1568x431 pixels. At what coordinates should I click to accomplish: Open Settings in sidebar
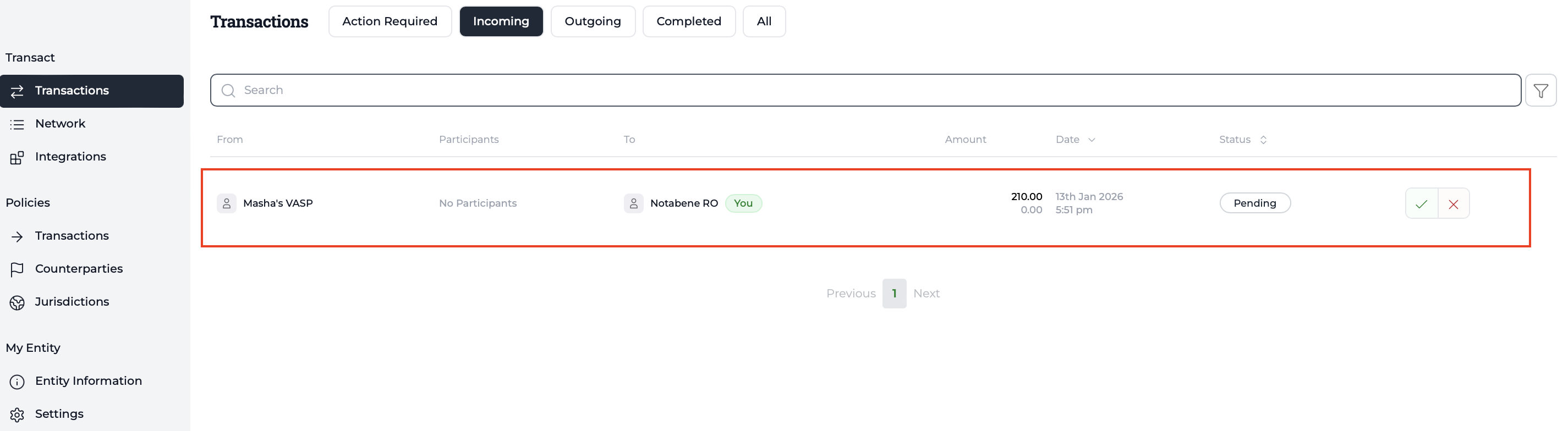click(92, 414)
